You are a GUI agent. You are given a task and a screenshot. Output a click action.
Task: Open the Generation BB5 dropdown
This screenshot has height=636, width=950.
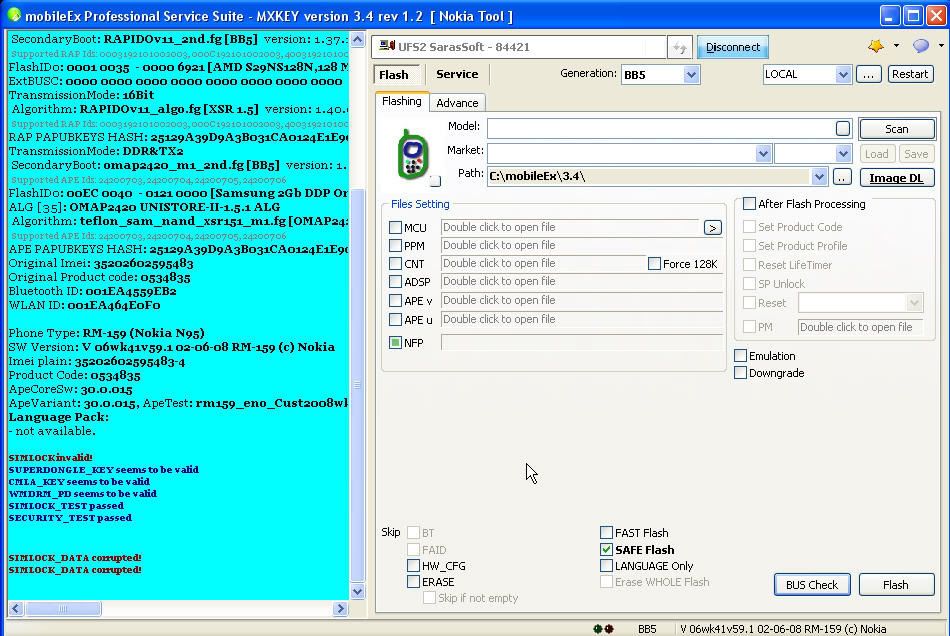(x=691, y=75)
